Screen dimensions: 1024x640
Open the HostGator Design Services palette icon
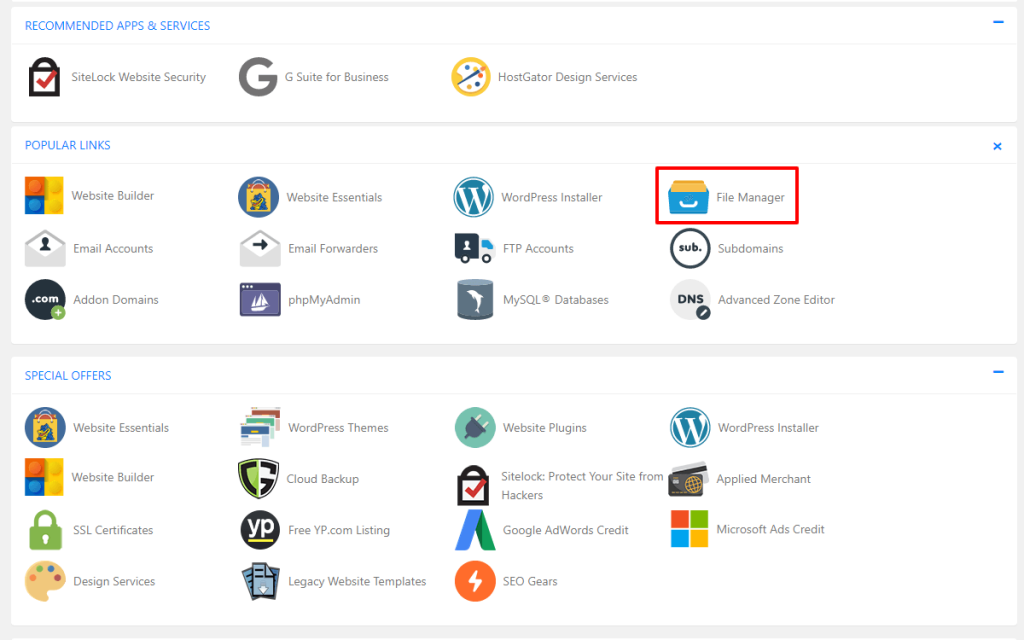[470, 77]
